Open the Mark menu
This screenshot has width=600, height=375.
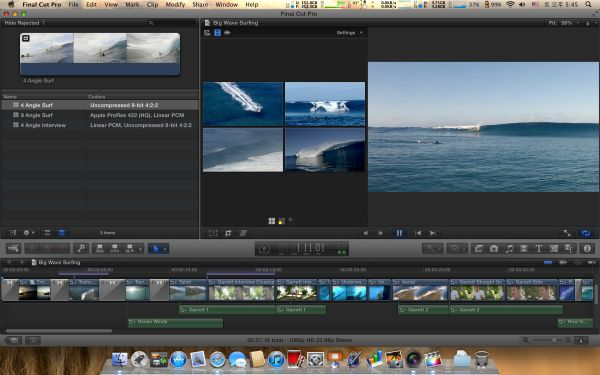pos(132,5)
